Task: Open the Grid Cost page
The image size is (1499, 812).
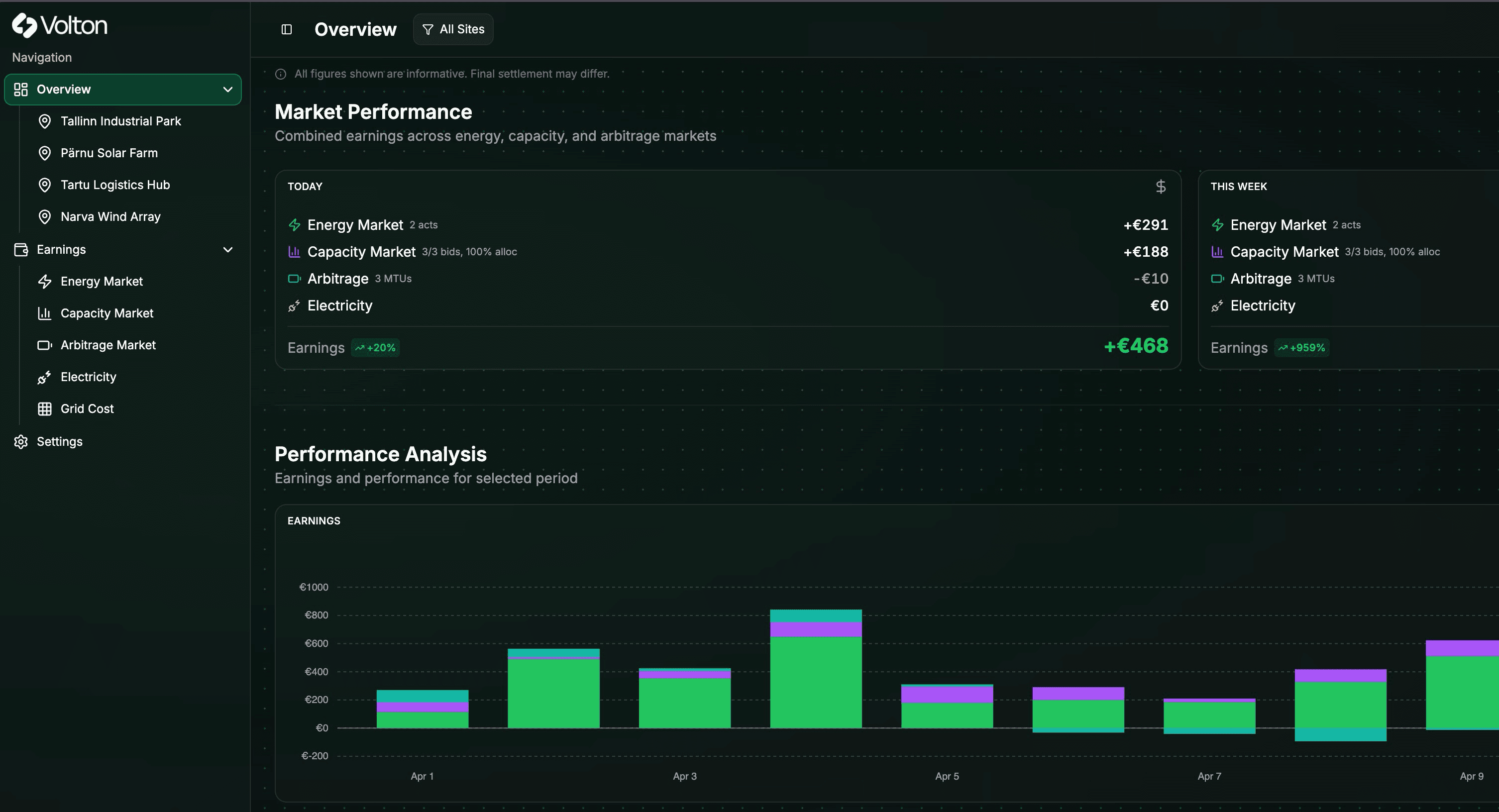Action: coord(87,409)
